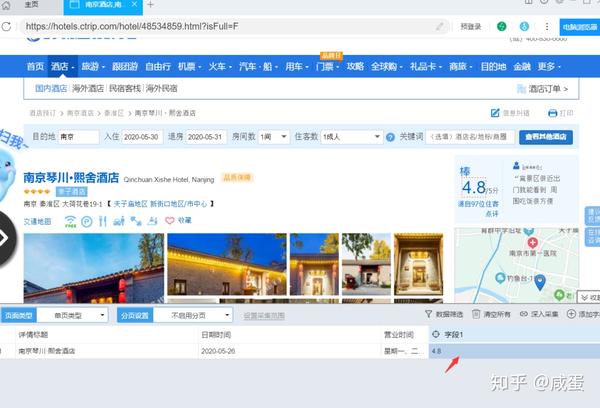This screenshot has height=408, width=600.
Task: Open the 页面类型 dropdown
Action: [x=73, y=315]
